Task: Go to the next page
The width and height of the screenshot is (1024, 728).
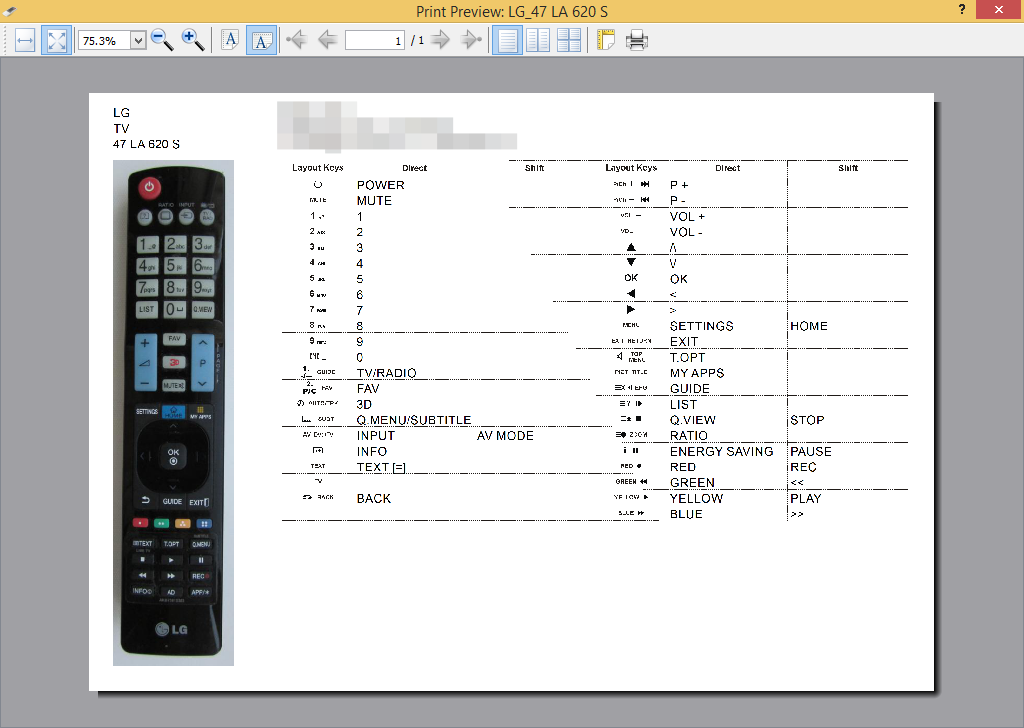Action: [x=441, y=40]
